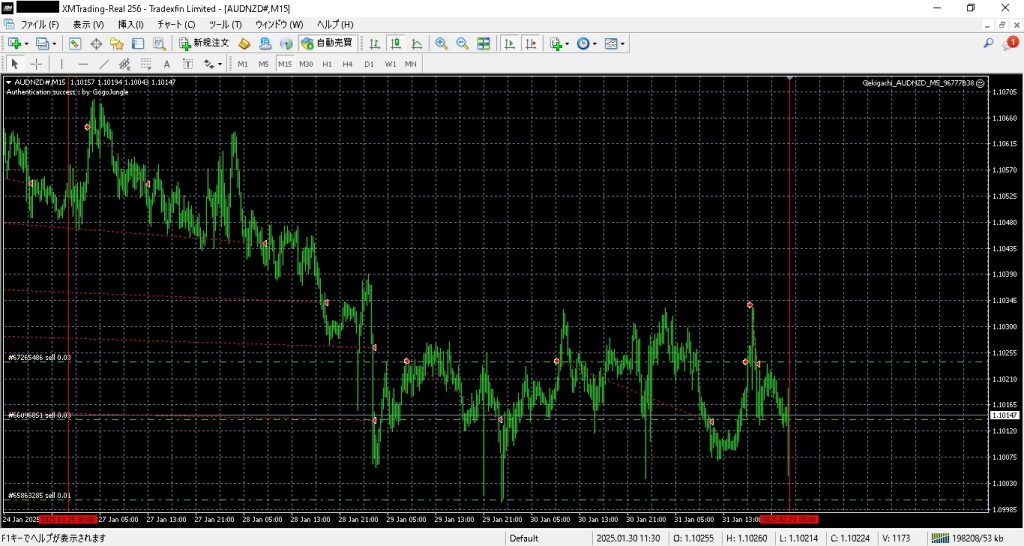Toggle the chart auto scroll button
The image size is (1024, 546).
[509, 43]
